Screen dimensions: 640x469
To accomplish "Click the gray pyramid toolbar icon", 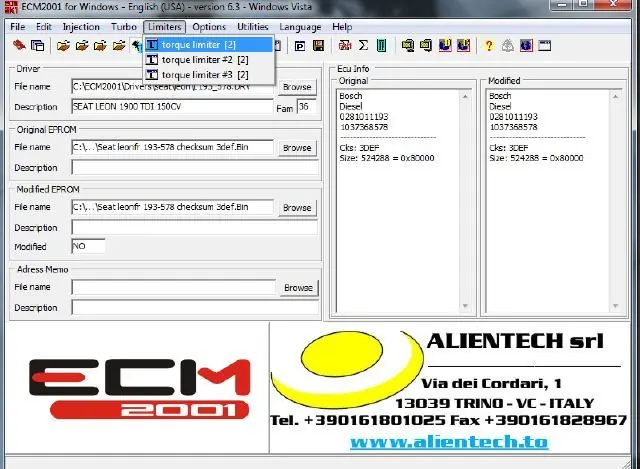I will pos(508,45).
